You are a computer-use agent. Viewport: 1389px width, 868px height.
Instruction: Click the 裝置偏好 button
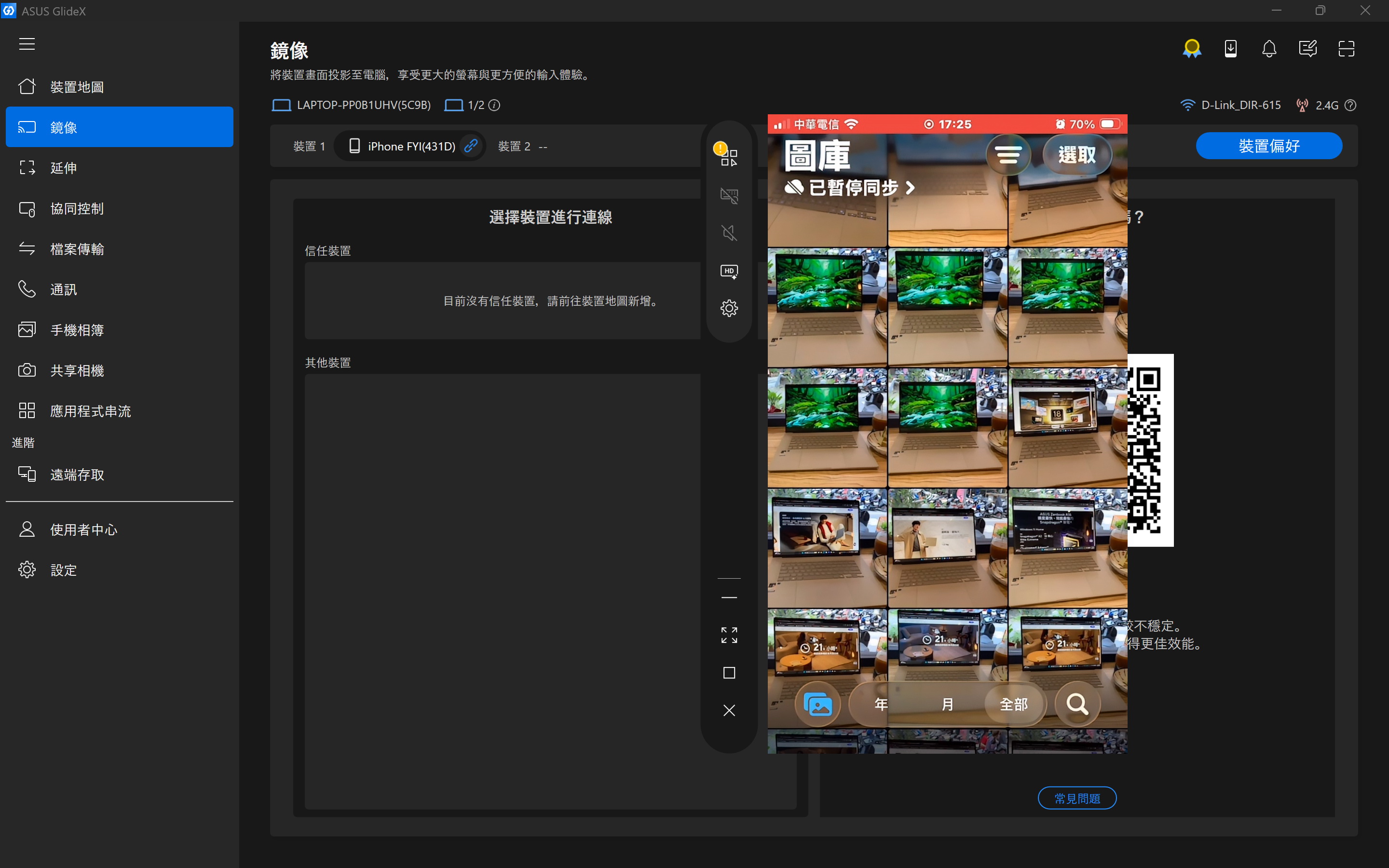click(x=1268, y=146)
